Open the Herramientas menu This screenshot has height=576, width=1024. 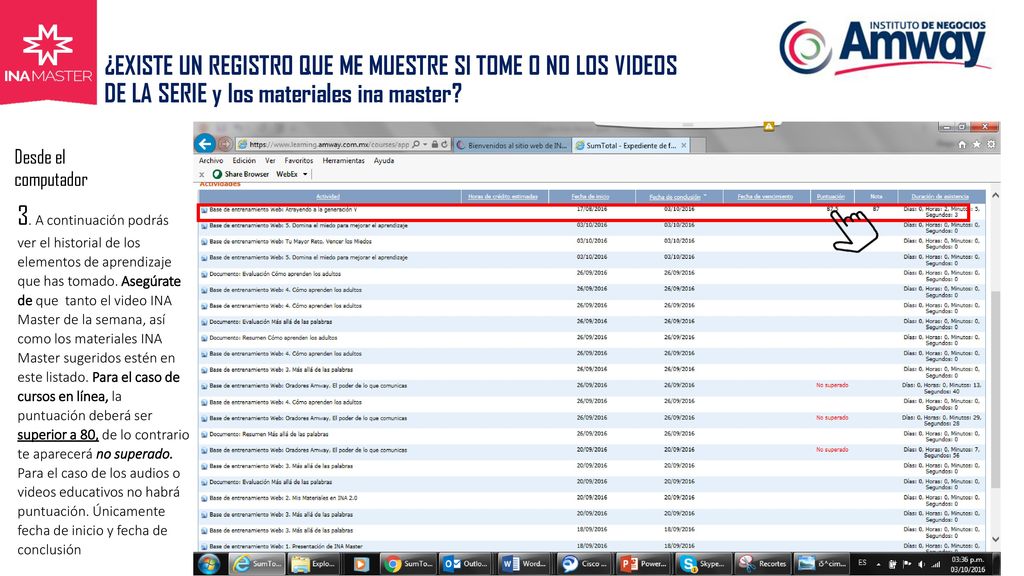tap(344, 161)
